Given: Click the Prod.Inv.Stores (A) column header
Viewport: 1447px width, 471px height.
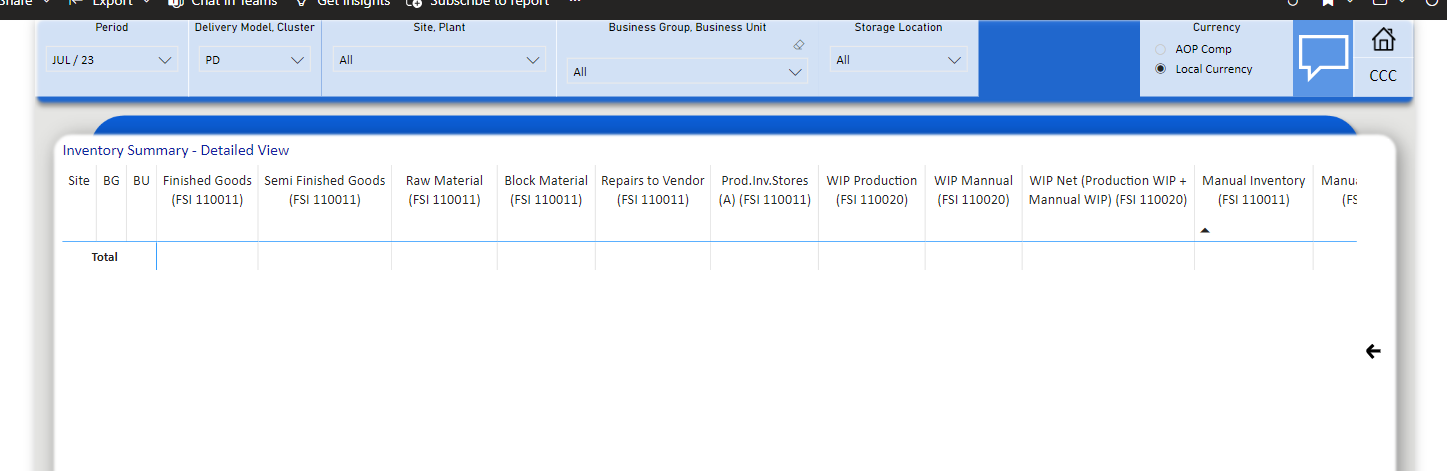Looking at the screenshot, I should 764,190.
